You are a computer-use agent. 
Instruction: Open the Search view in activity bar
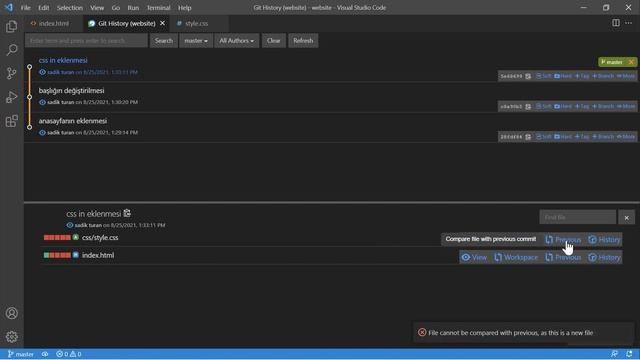pos(11,50)
